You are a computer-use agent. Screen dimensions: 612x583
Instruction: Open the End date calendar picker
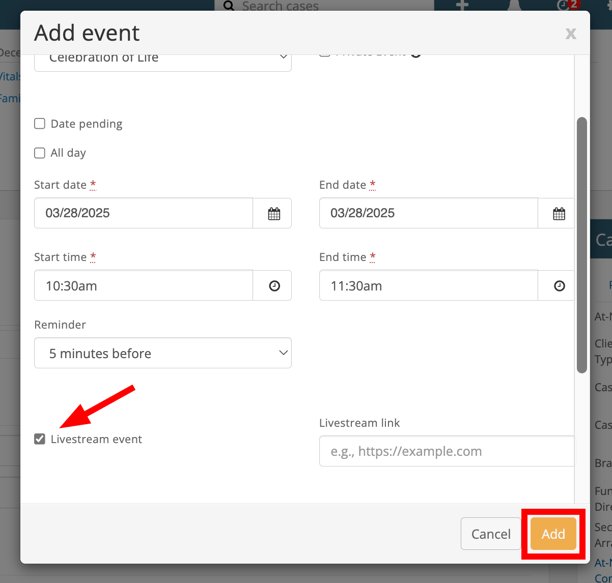pos(558,213)
